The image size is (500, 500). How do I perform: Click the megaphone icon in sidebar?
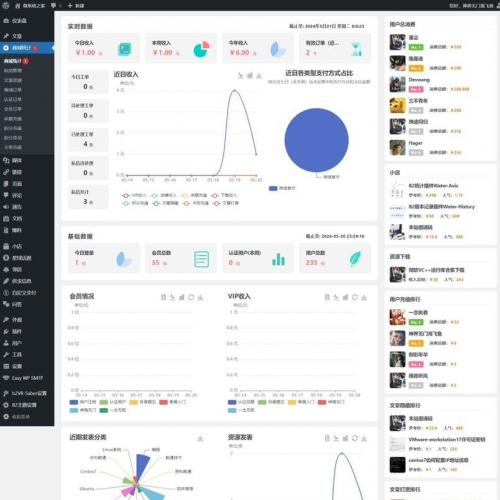pyautogui.click(x=6, y=207)
